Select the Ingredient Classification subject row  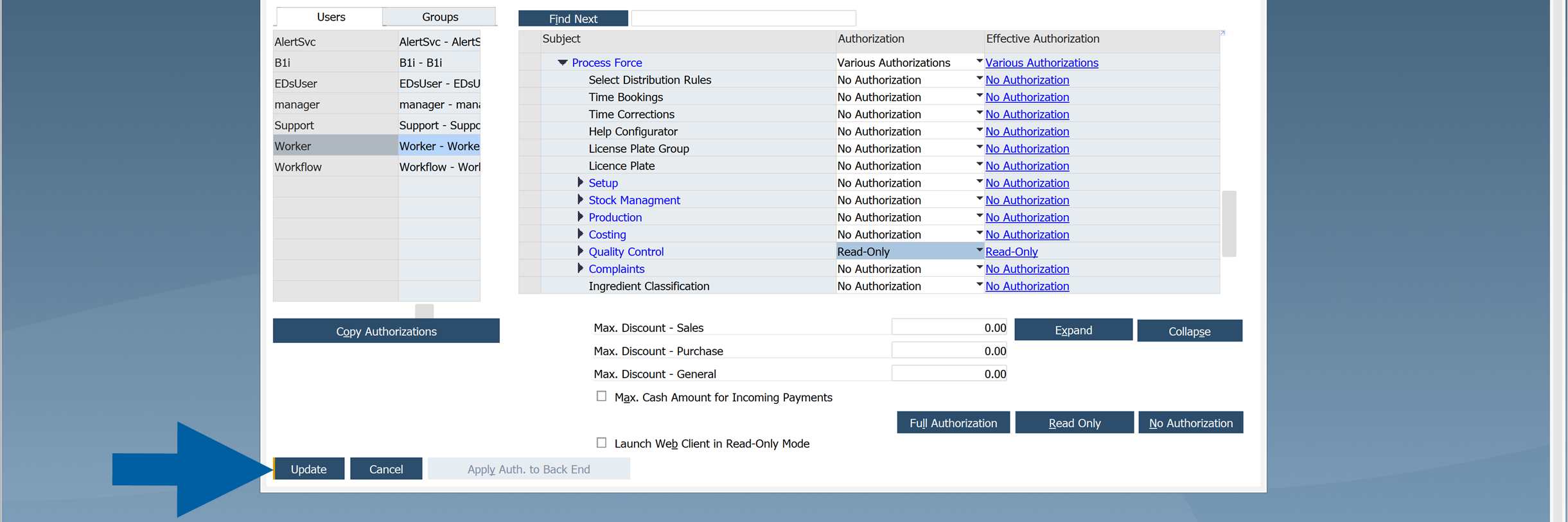[649, 286]
